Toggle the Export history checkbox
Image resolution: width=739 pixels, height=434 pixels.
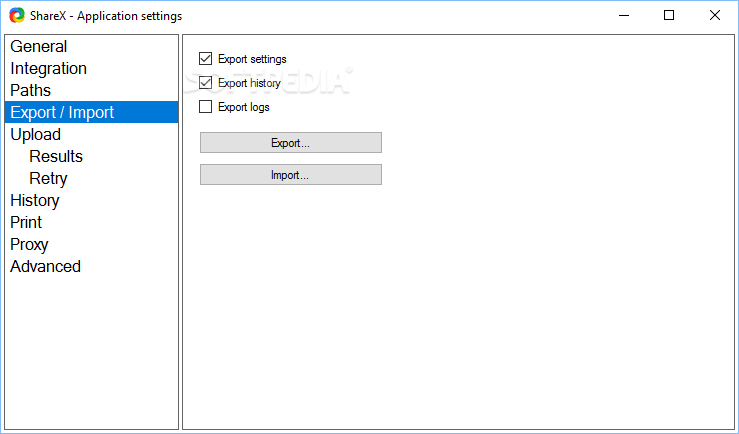[205, 83]
